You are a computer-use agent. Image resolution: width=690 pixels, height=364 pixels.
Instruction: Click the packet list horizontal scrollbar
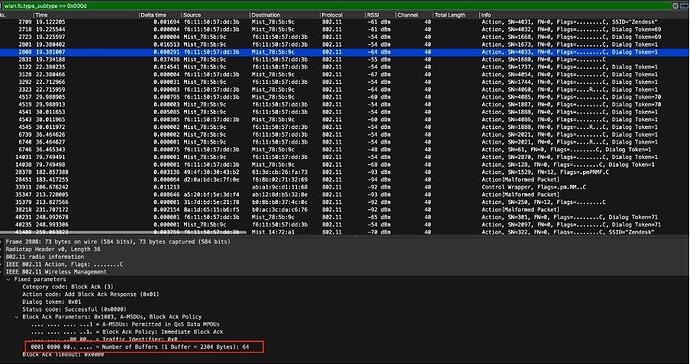[123, 232]
